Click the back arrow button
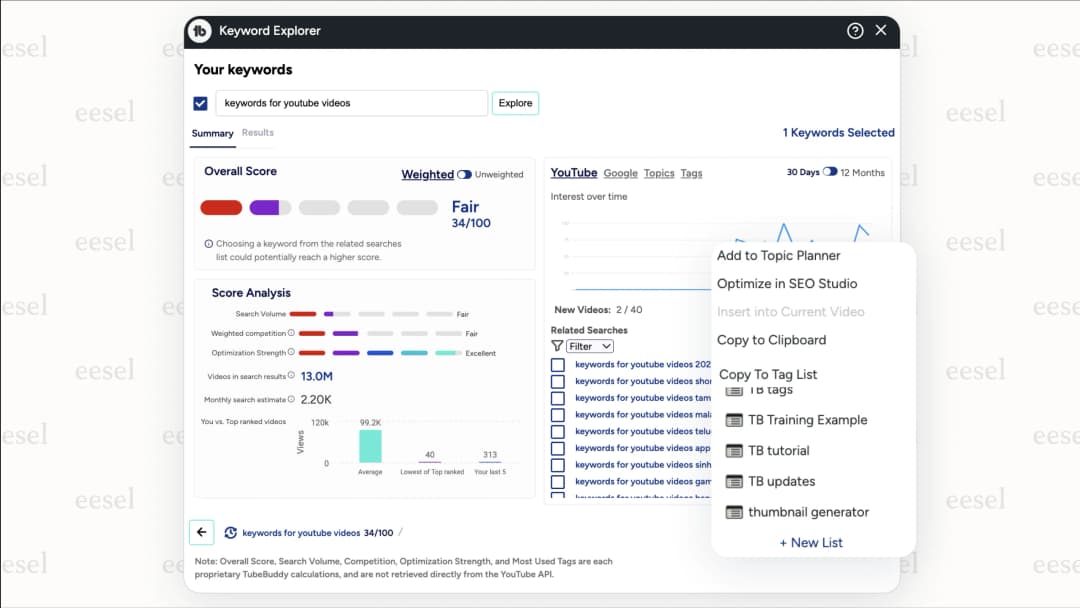1080x608 pixels. pos(202,532)
